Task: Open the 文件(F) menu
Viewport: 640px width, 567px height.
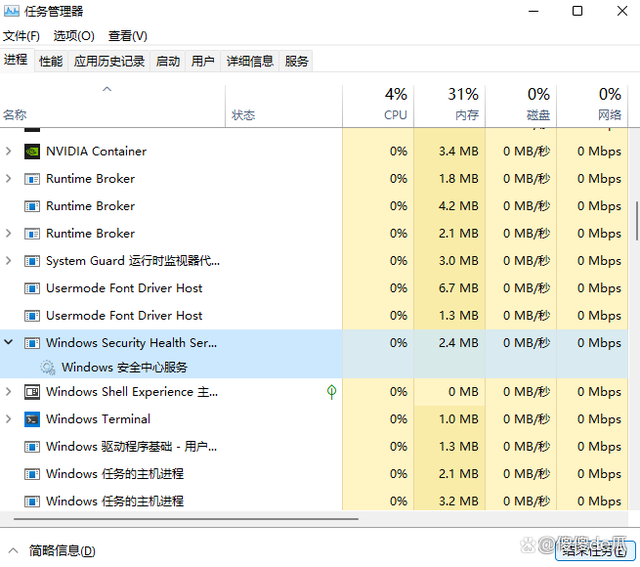Action: click(x=21, y=36)
